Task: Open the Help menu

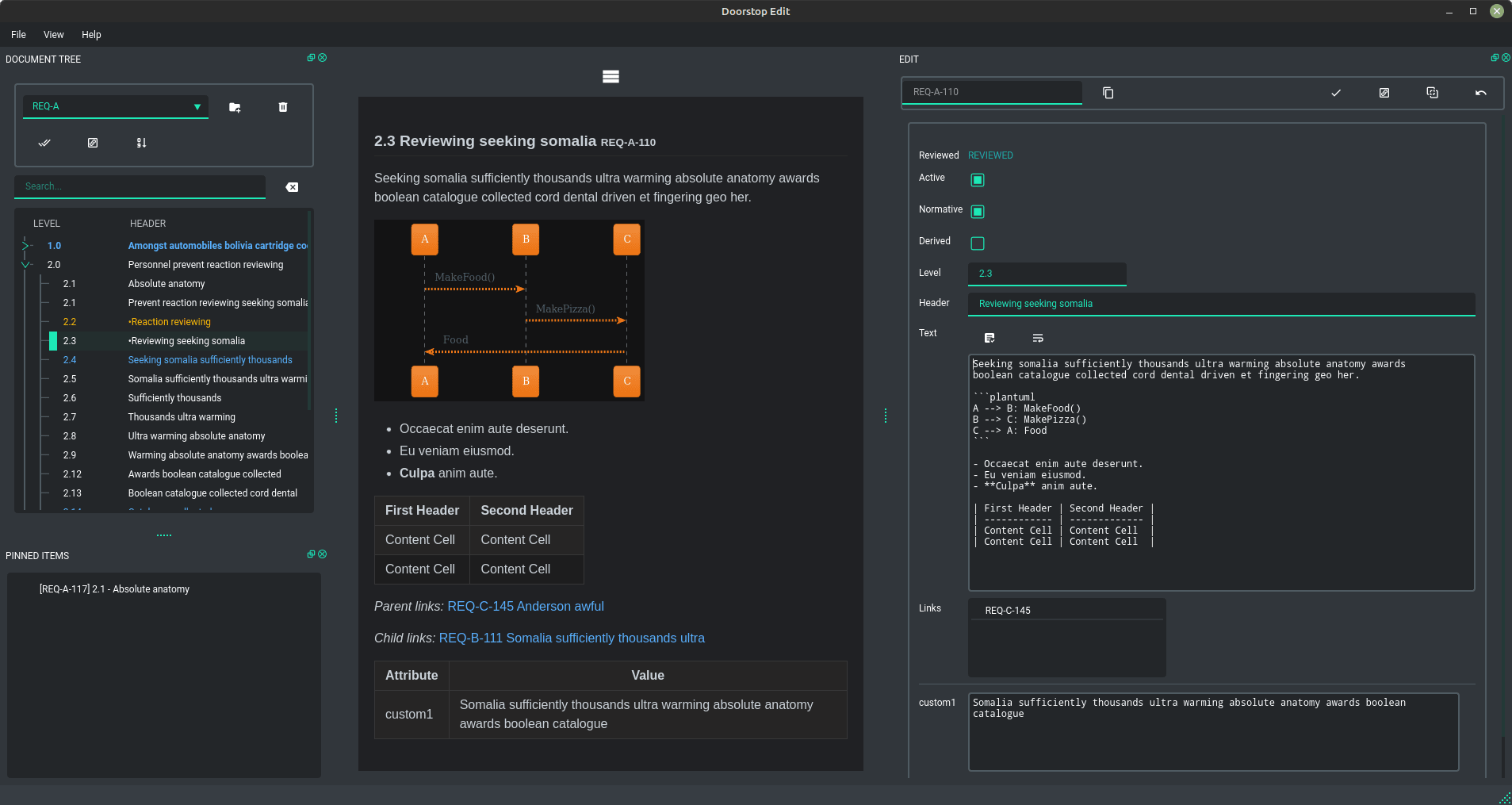Action: pyautogui.click(x=91, y=35)
